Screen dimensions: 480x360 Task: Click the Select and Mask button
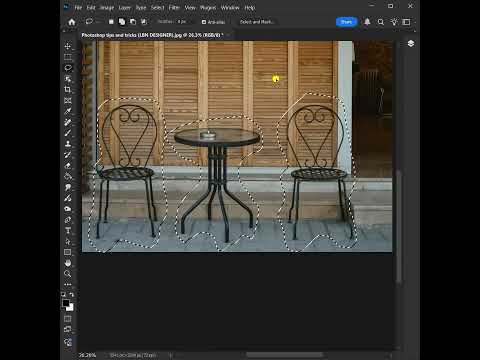pyautogui.click(x=257, y=22)
